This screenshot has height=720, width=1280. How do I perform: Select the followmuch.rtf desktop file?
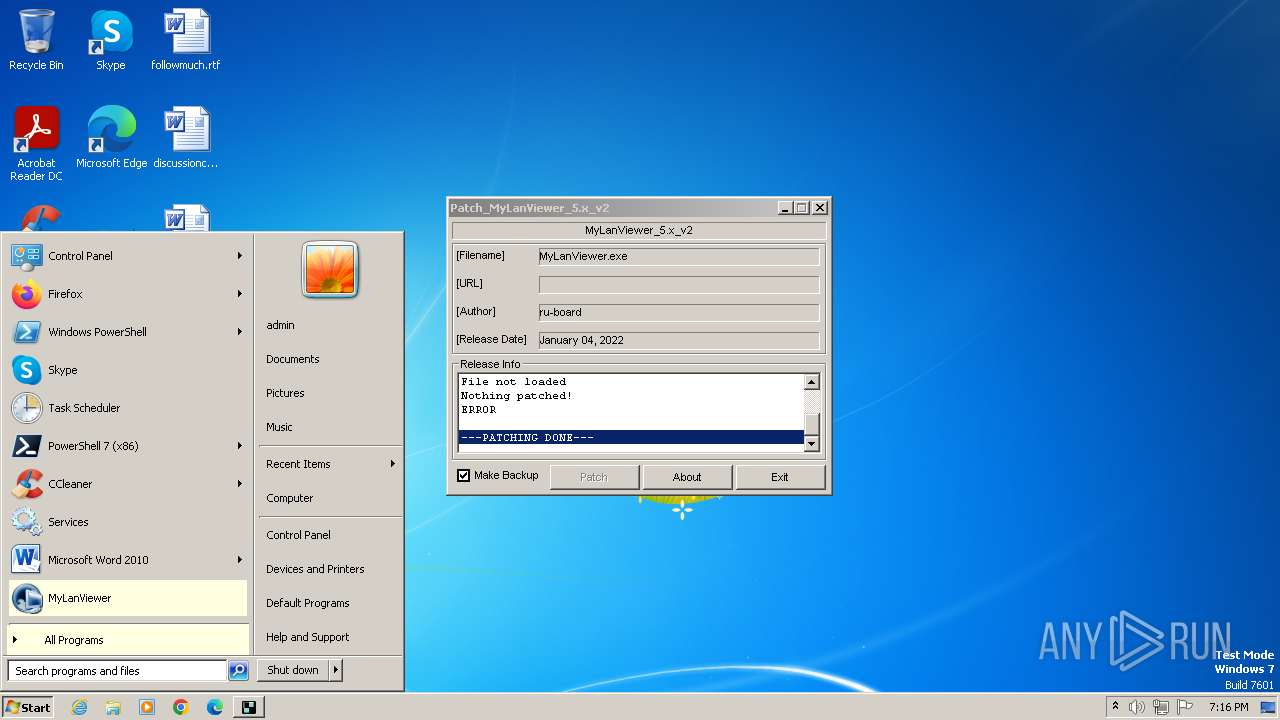(x=186, y=40)
